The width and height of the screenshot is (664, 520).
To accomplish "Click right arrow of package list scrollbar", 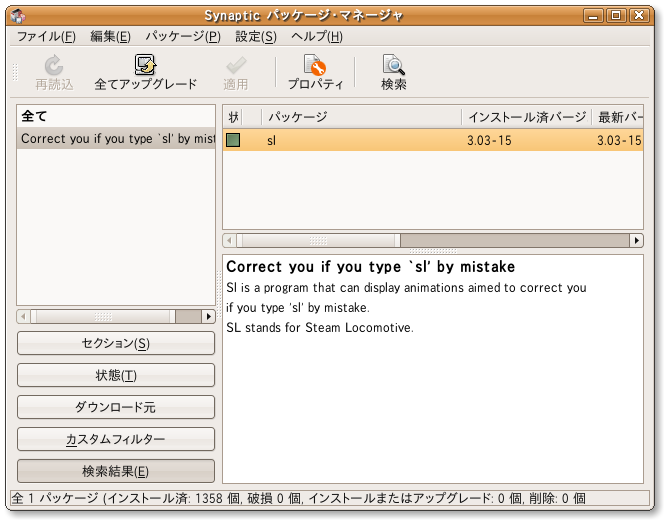I will (x=636, y=241).
